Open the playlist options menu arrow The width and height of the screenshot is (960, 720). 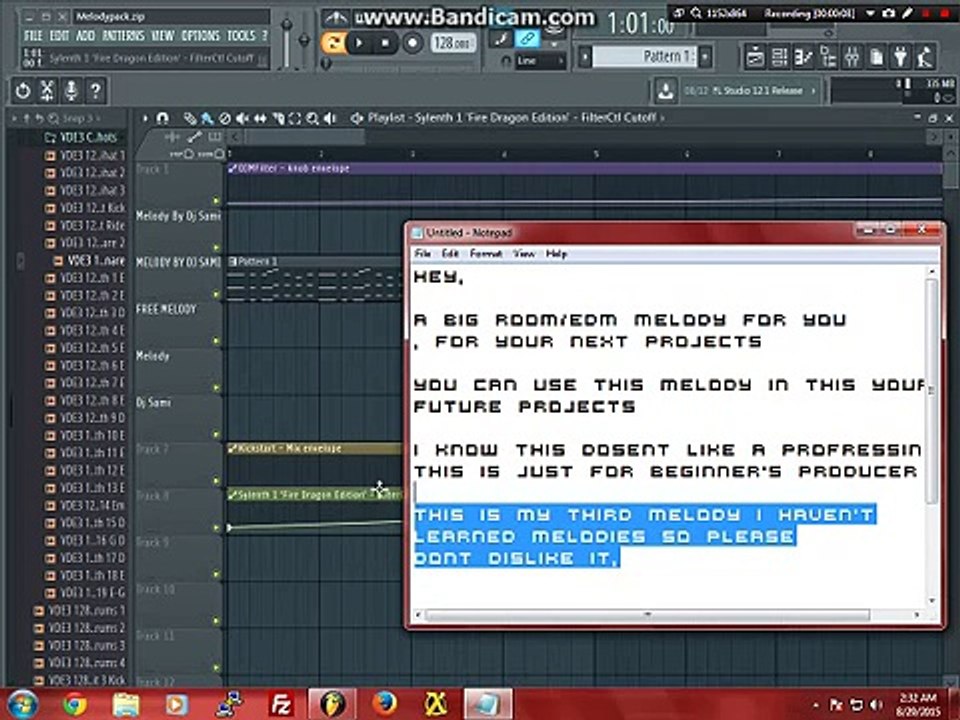point(145,118)
